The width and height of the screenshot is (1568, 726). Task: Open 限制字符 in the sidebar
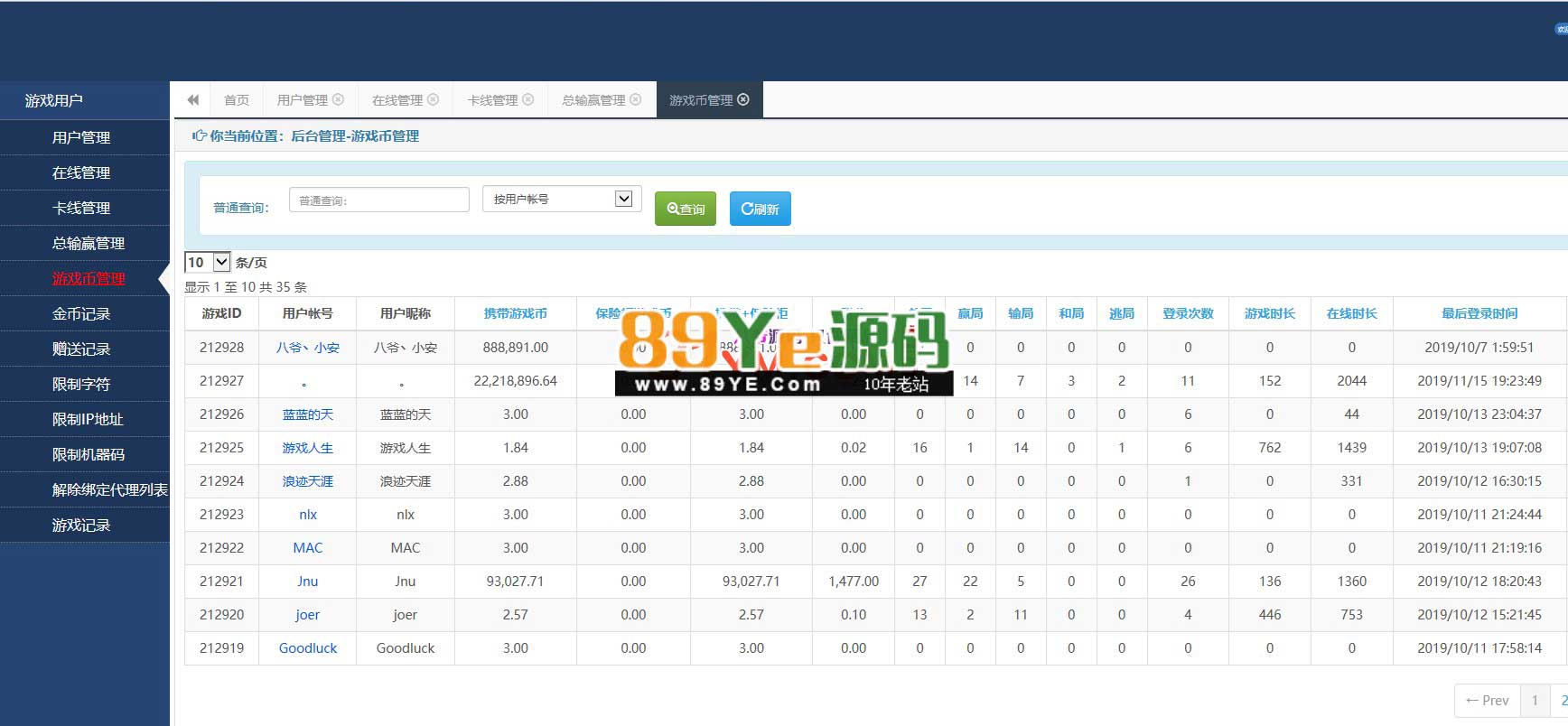point(85,384)
